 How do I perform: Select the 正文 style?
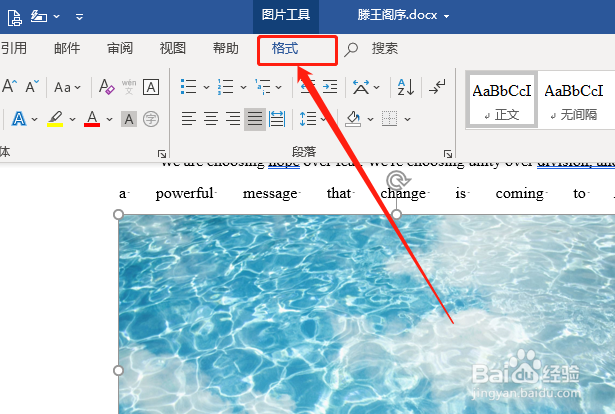click(502, 100)
